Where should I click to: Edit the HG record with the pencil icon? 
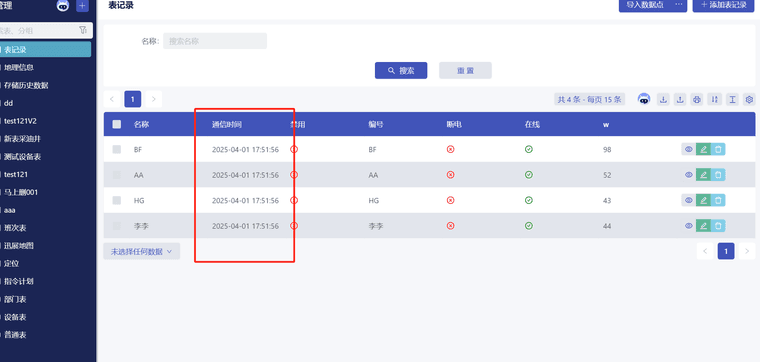click(x=703, y=200)
